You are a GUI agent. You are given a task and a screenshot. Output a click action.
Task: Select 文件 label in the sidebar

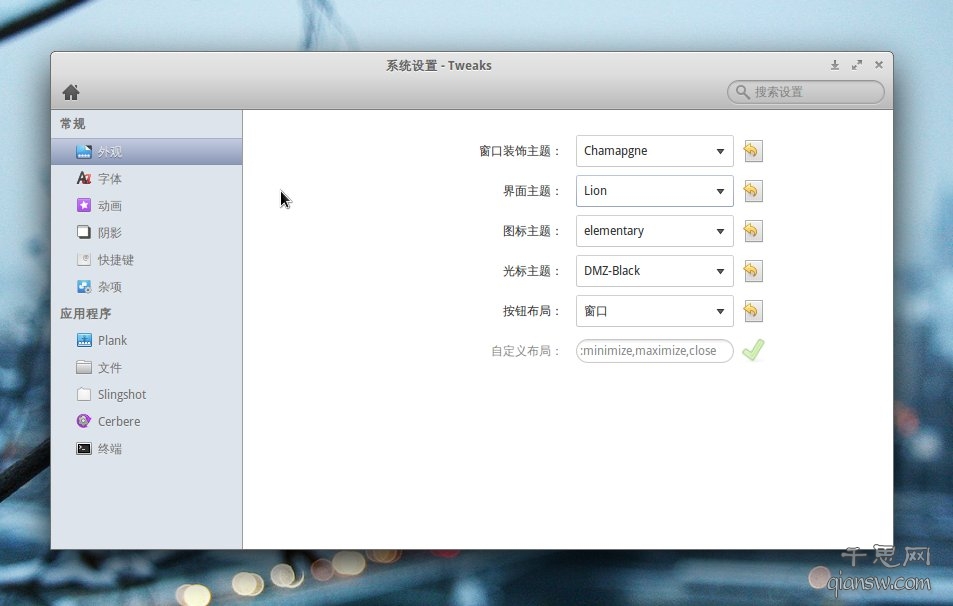coord(110,368)
